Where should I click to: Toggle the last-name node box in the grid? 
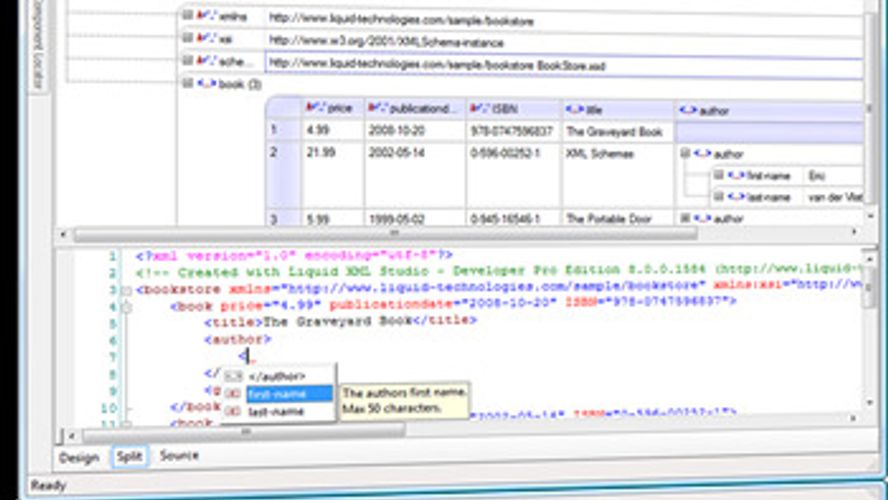pos(719,196)
